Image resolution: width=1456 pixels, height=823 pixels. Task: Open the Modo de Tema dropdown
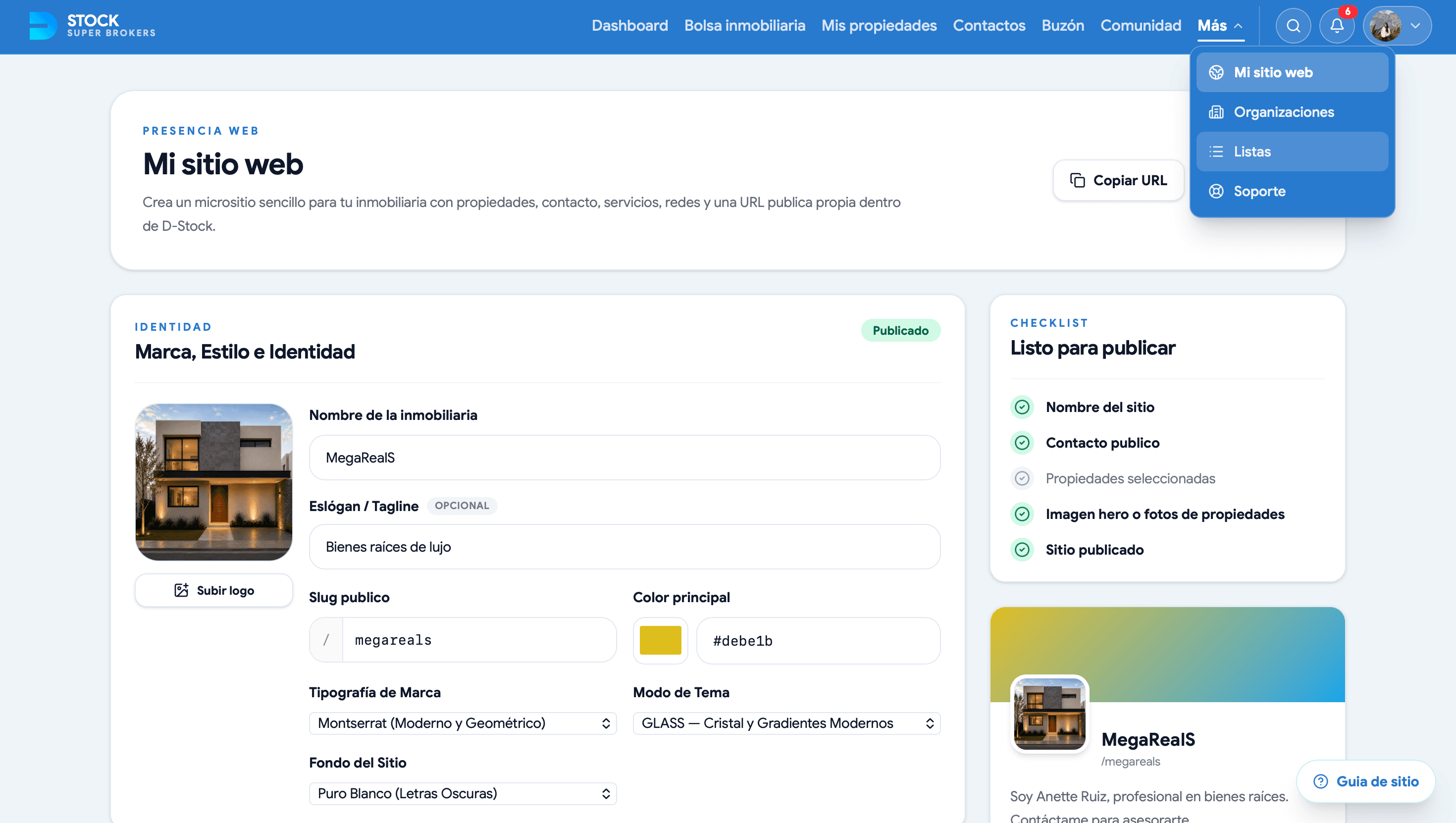(786, 723)
